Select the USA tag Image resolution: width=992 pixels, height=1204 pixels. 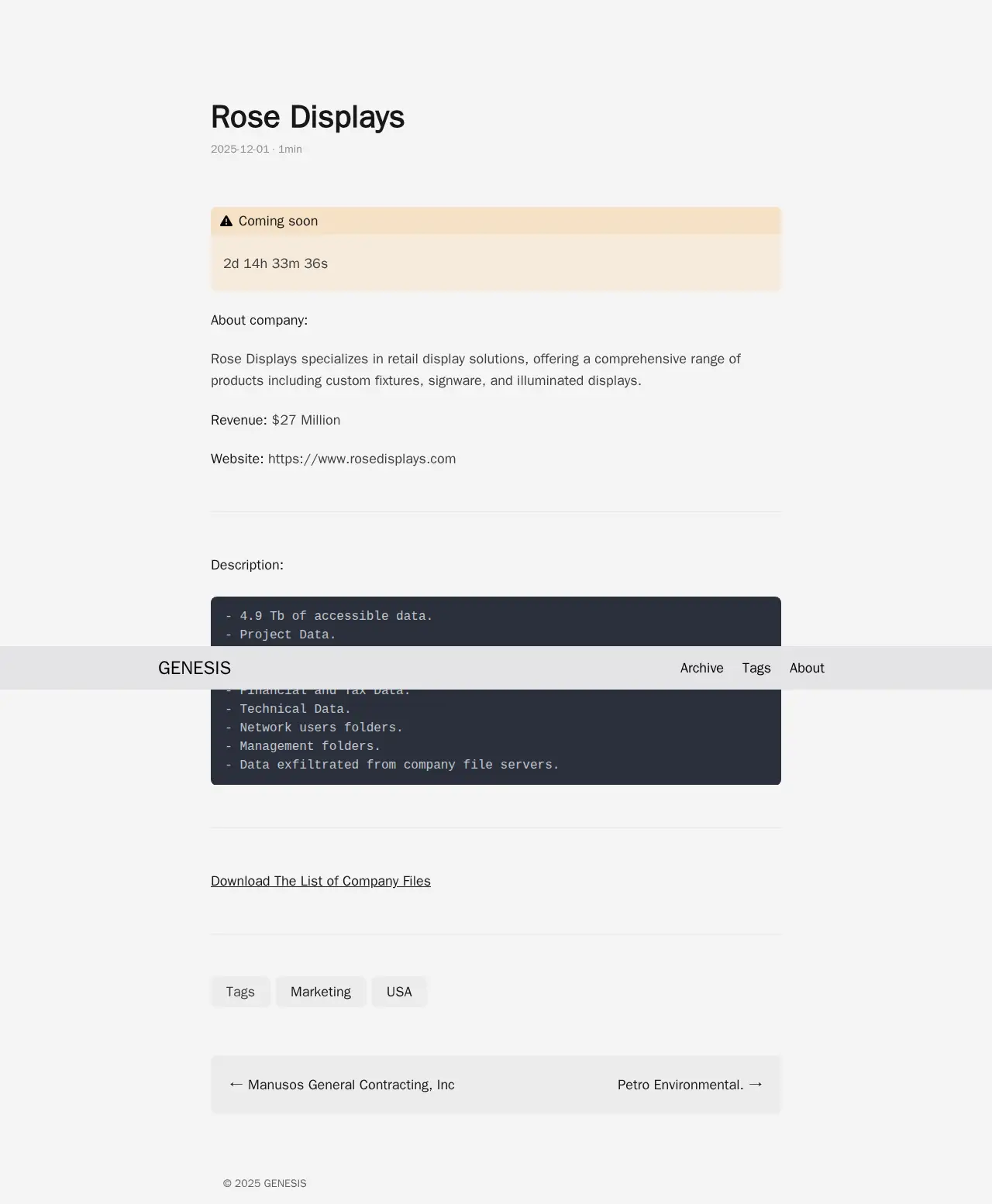pos(398,992)
